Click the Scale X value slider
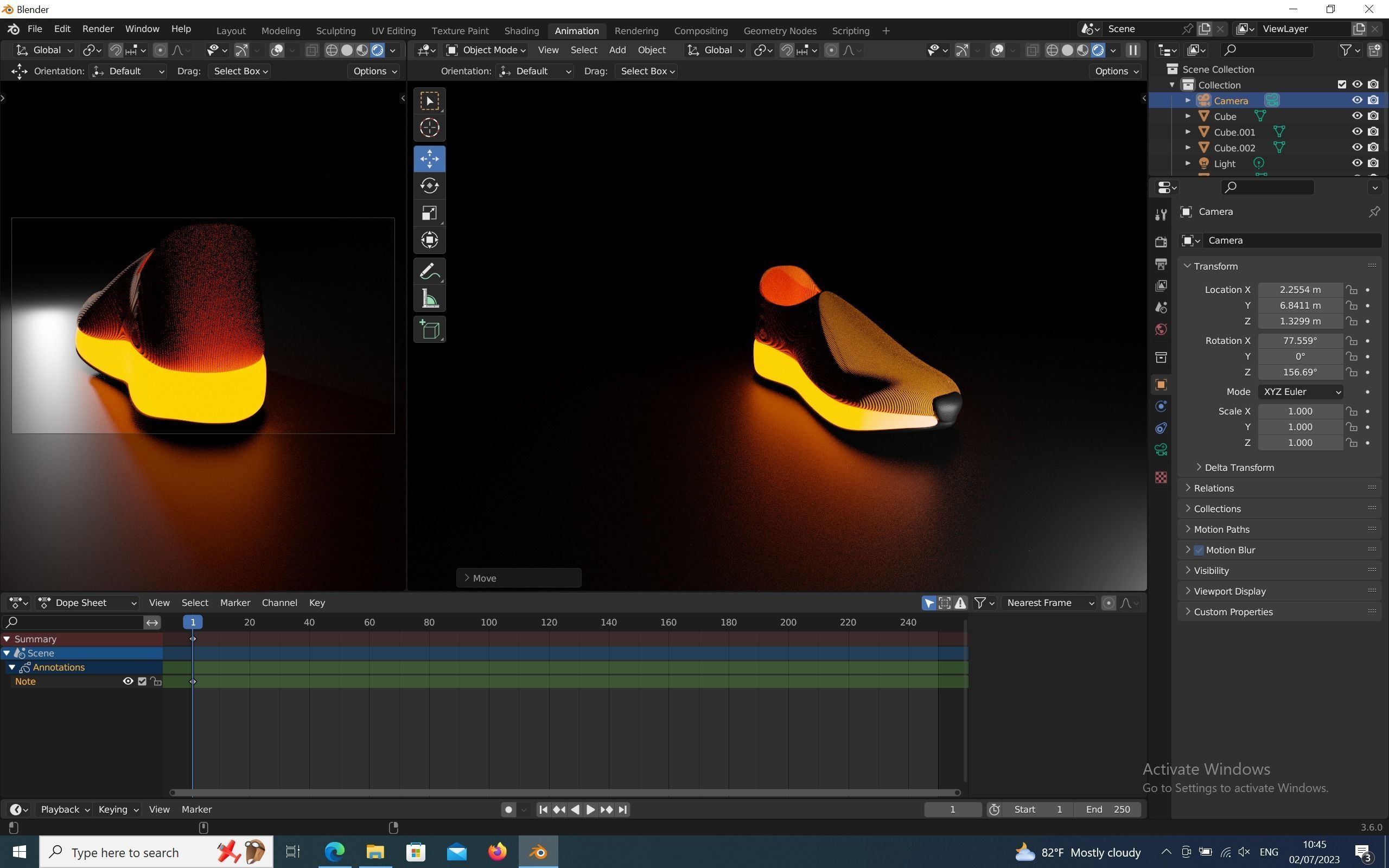1389x868 pixels. (x=1300, y=412)
